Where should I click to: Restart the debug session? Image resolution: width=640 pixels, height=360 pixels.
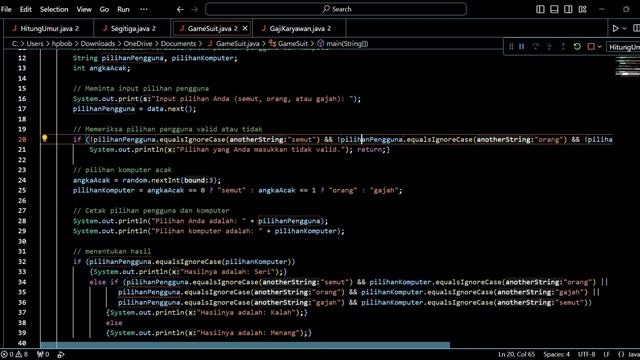(577, 47)
